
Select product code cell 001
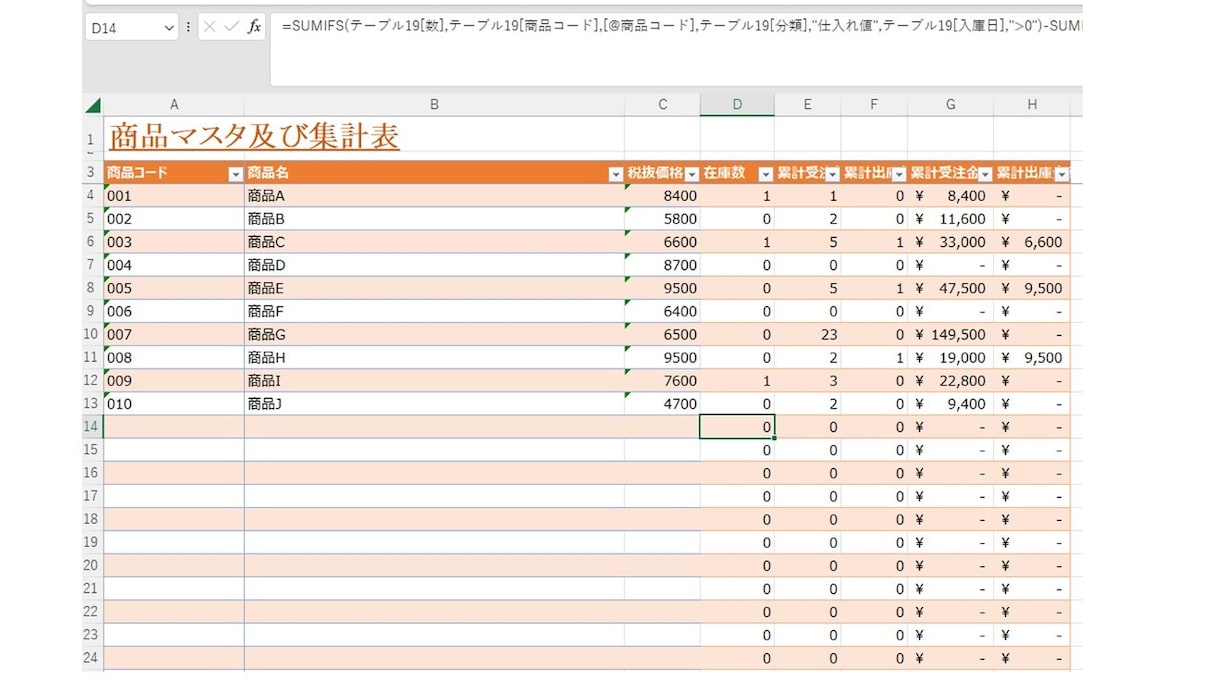click(x=174, y=196)
